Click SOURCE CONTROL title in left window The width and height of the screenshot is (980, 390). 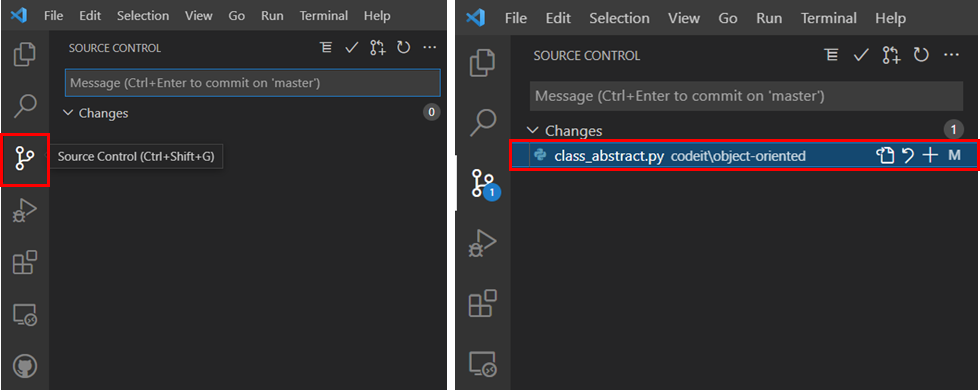tap(114, 48)
